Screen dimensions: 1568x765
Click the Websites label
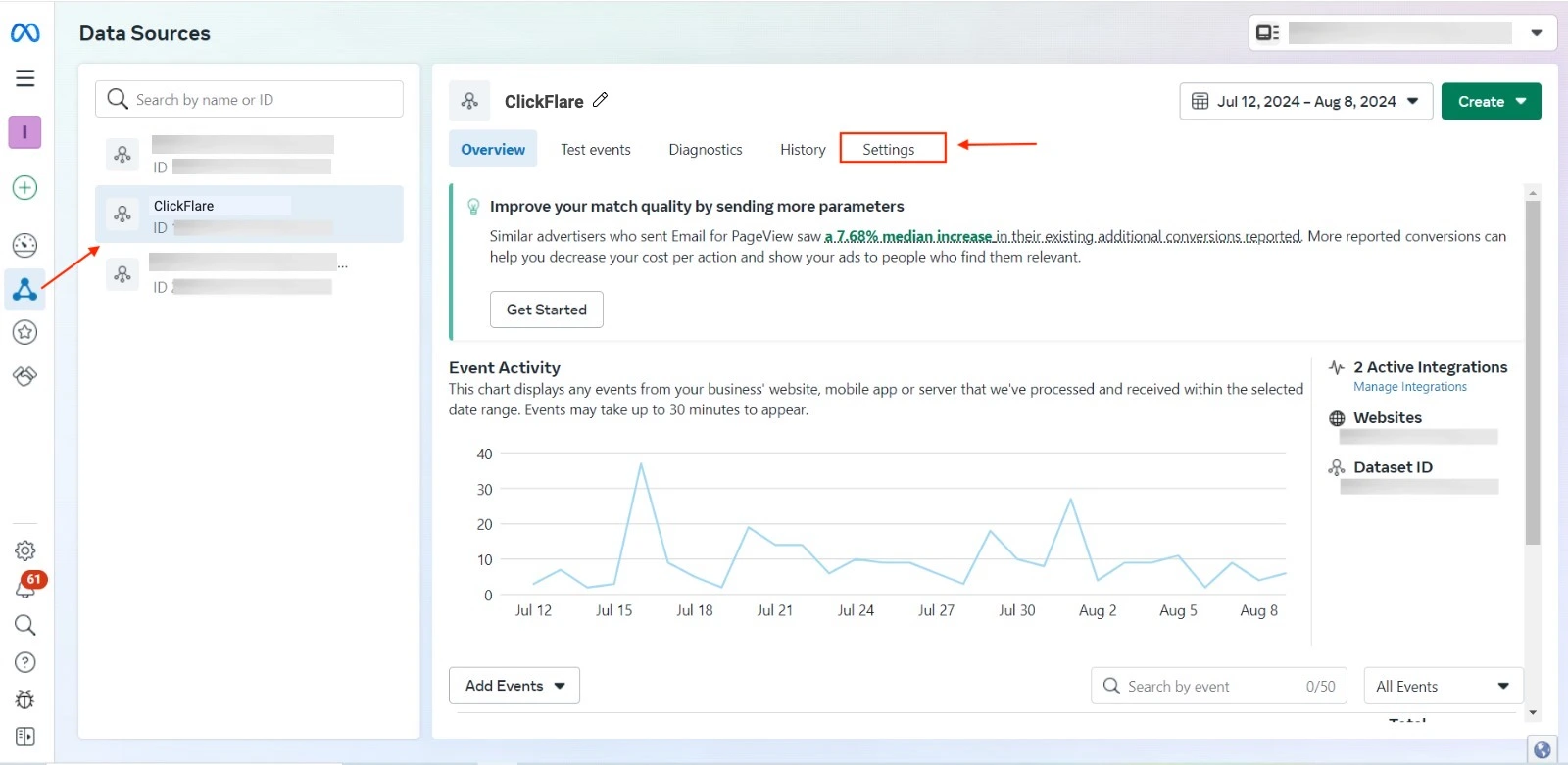1388,417
